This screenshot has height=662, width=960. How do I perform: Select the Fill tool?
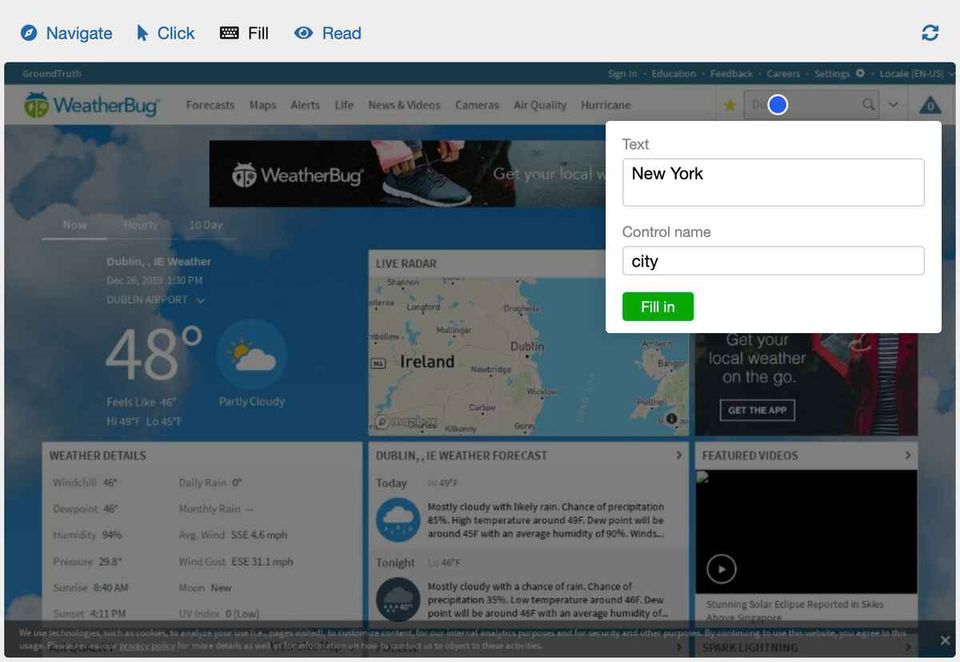coord(244,33)
